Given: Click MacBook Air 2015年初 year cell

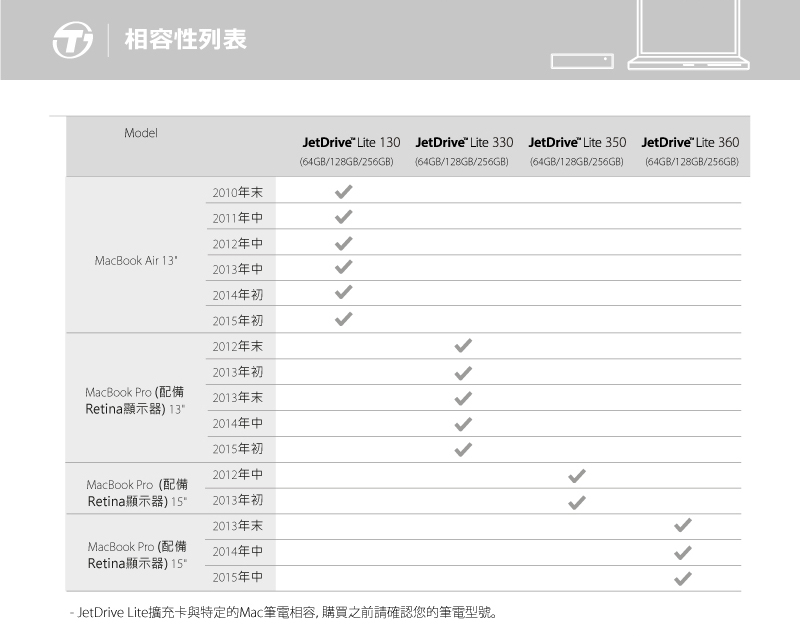Looking at the screenshot, I should coord(238,320).
